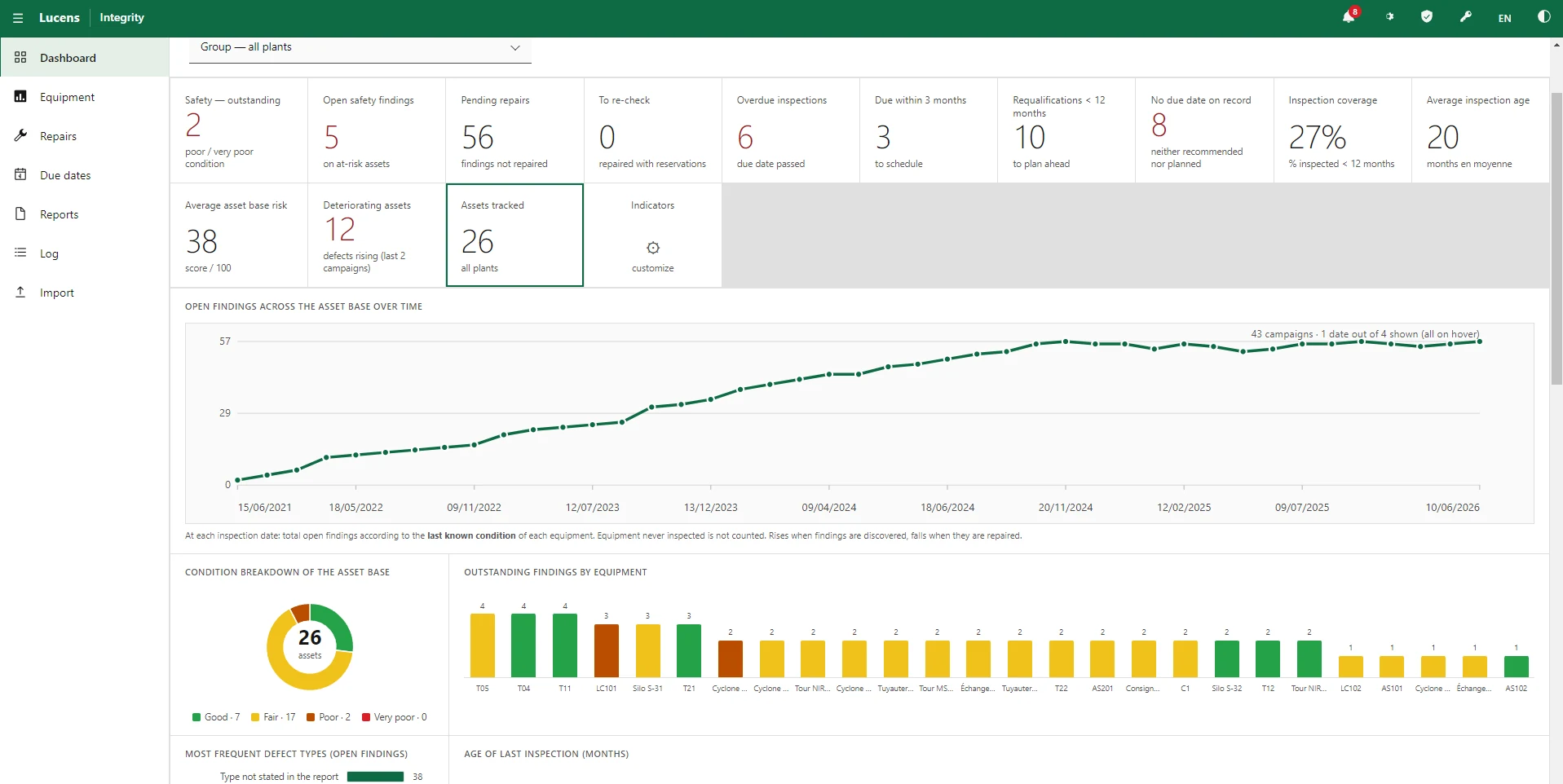Open the notifications bell with 8 alerts
This screenshot has width=1563, height=784.
click(x=1349, y=16)
